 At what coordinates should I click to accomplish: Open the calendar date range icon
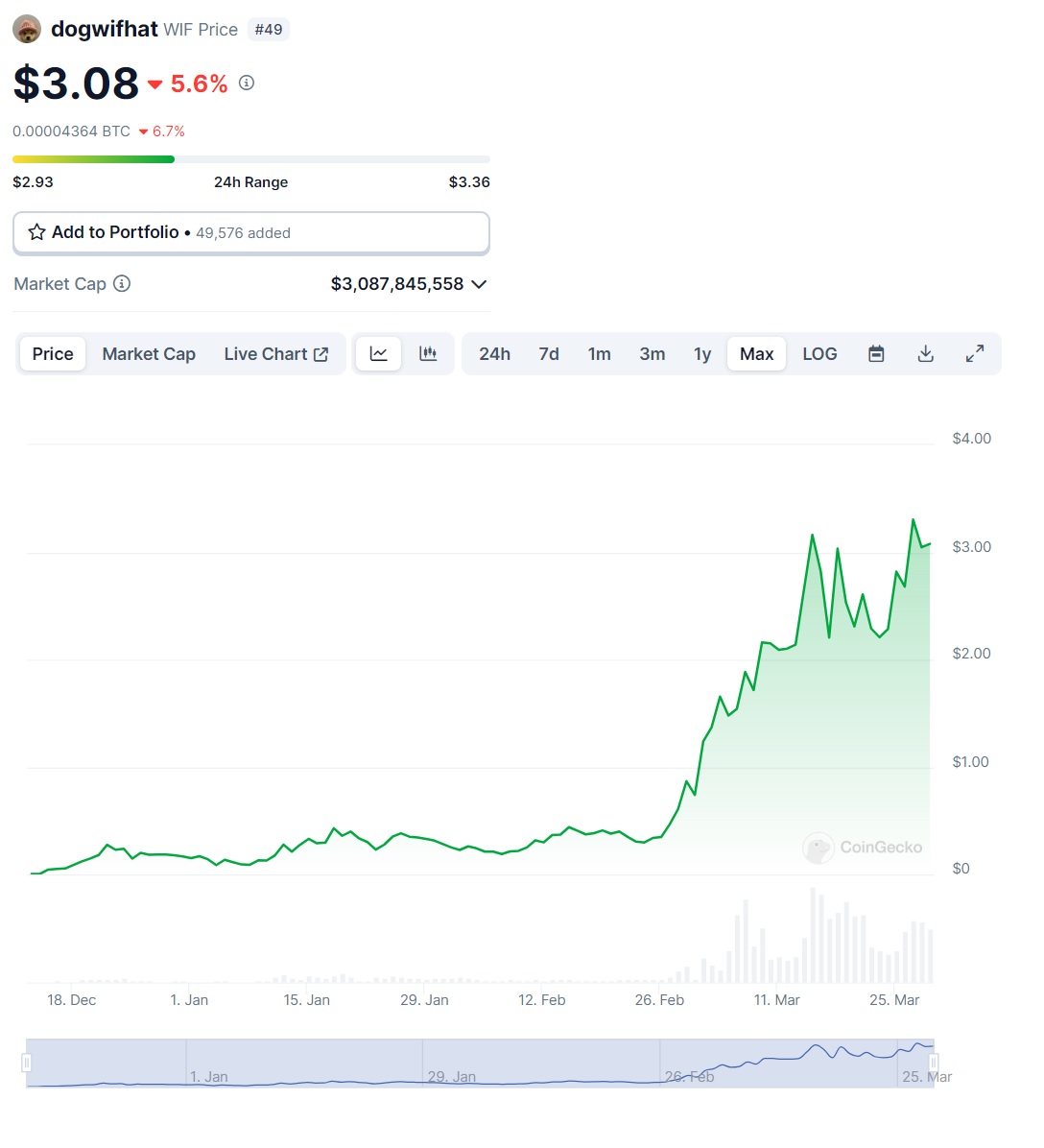coord(875,353)
